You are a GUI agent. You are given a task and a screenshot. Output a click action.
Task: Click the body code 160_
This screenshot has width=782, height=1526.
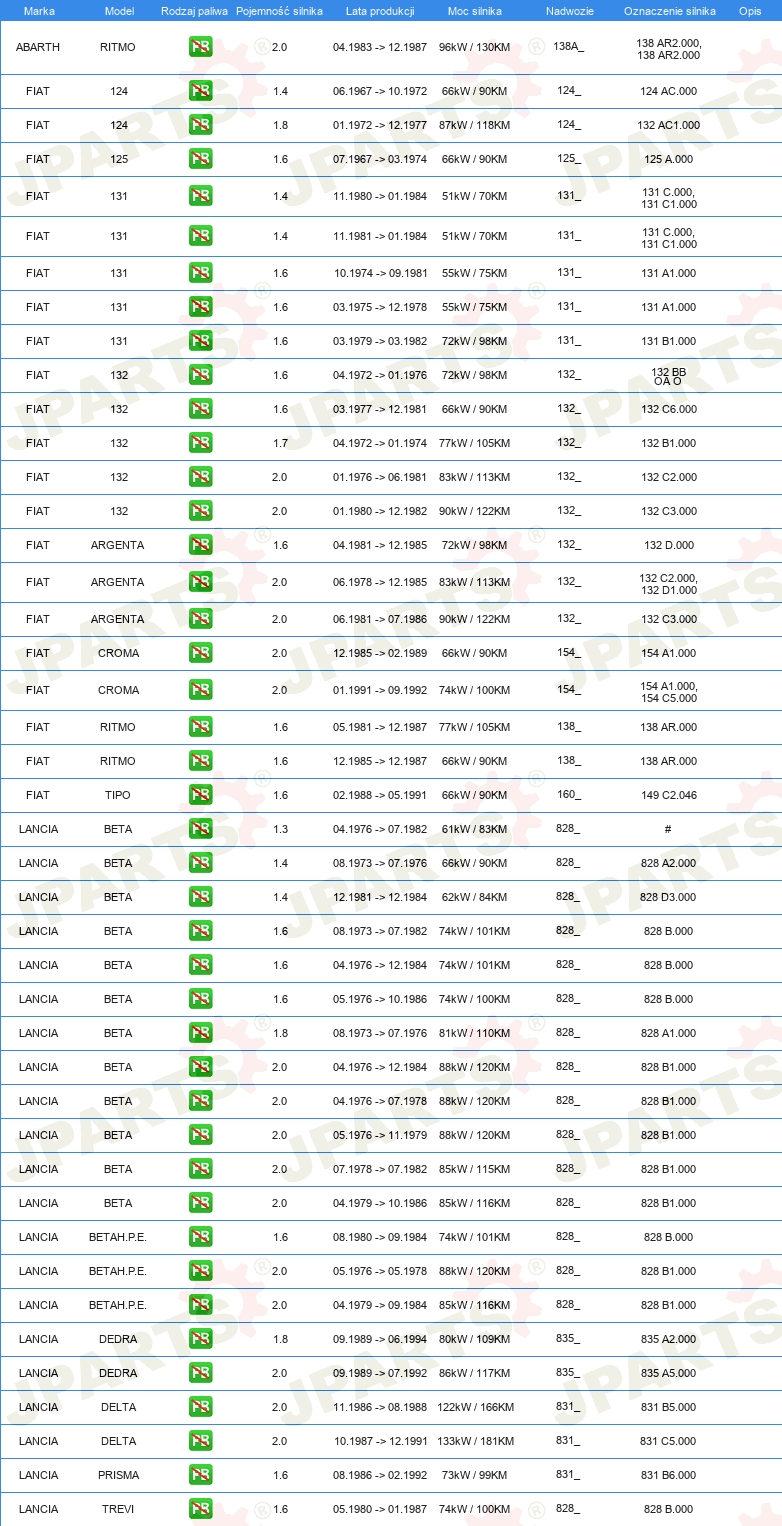click(568, 794)
